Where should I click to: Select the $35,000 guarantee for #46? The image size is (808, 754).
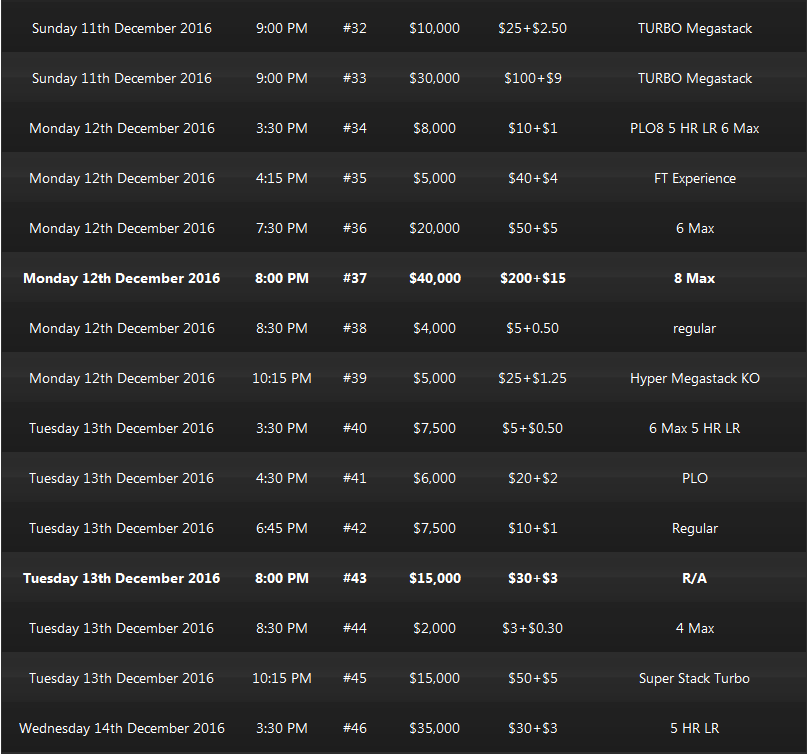click(x=434, y=728)
